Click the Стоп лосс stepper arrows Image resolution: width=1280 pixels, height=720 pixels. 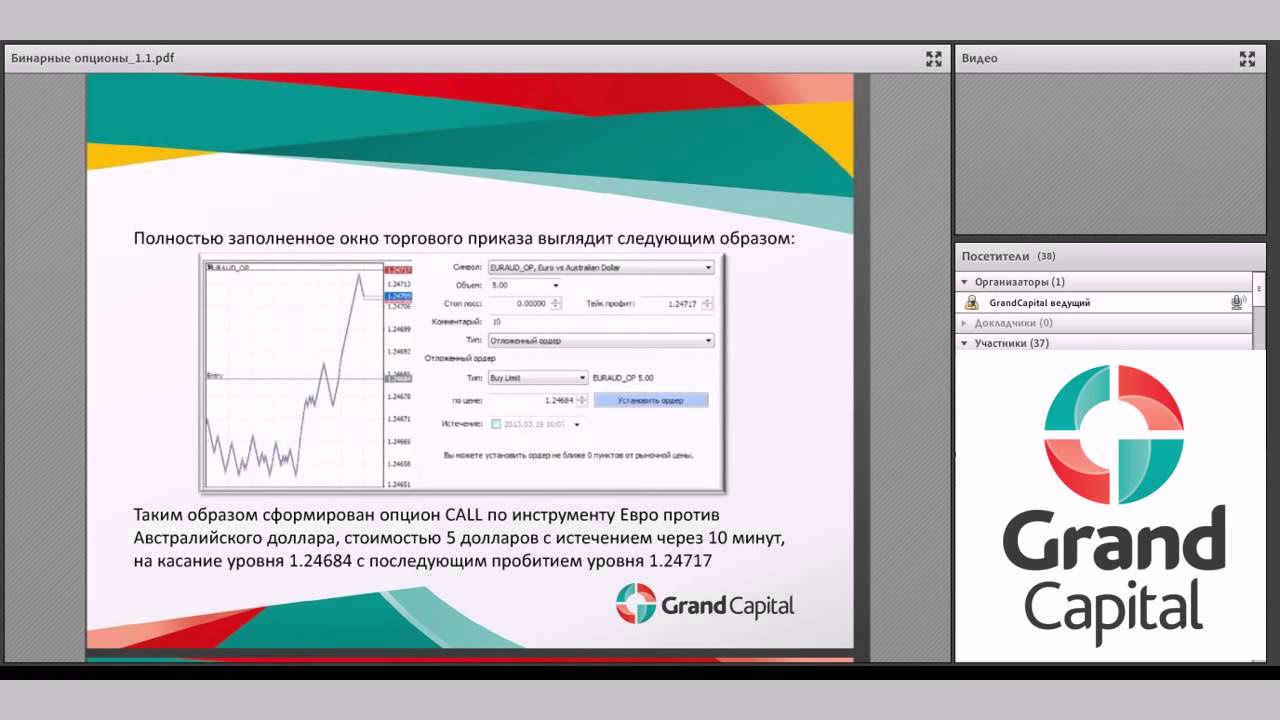[x=556, y=303]
